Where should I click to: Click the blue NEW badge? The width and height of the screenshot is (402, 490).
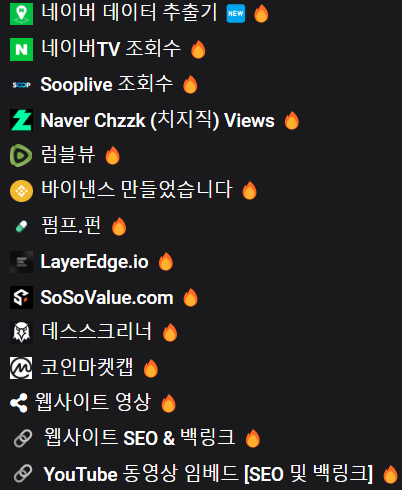click(236, 14)
